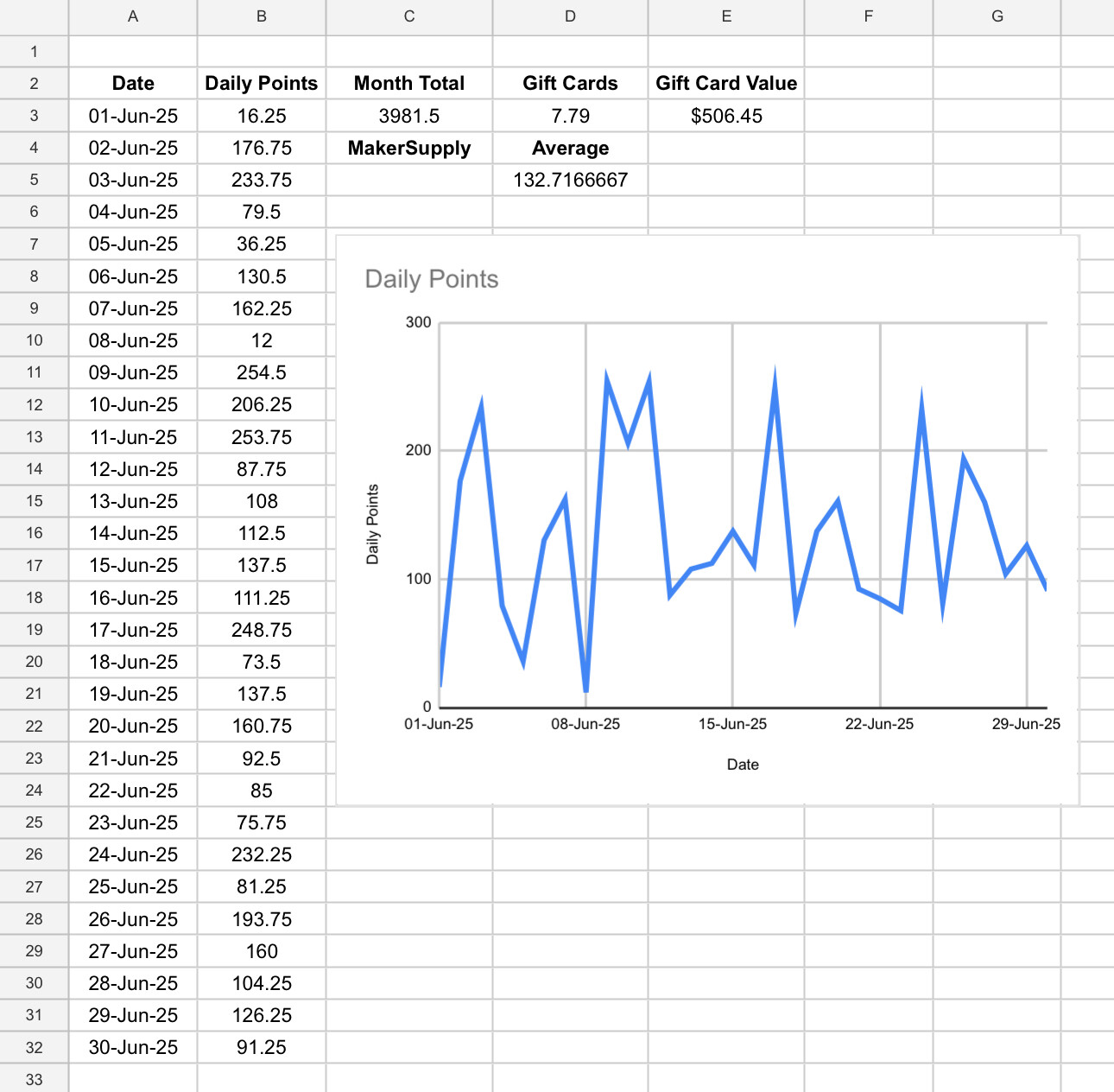Select points value 232.25
Image resolution: width=1114 pixels, height=1092 pixels.
[262, 854]
